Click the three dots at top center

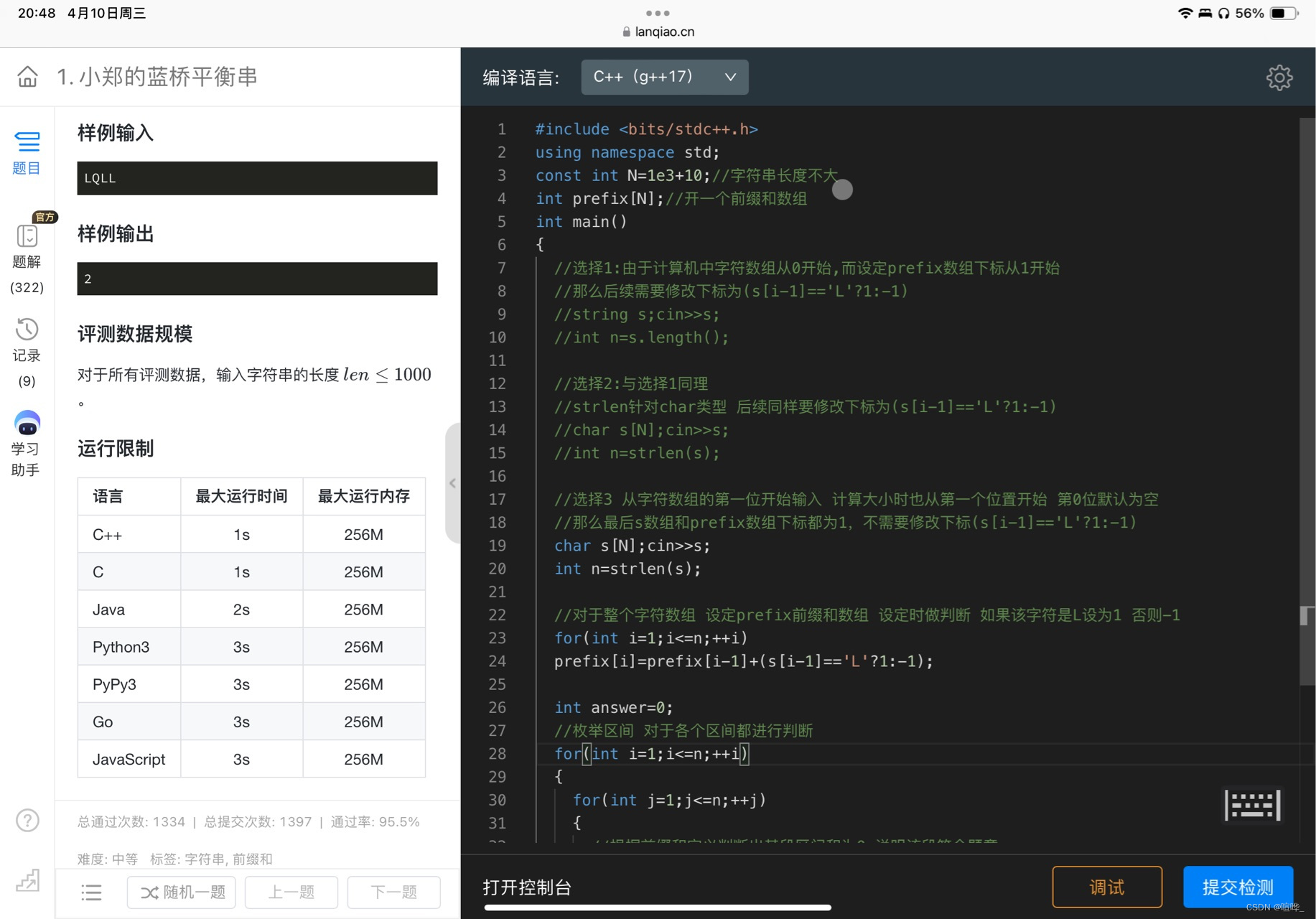[x=658, y=13]
